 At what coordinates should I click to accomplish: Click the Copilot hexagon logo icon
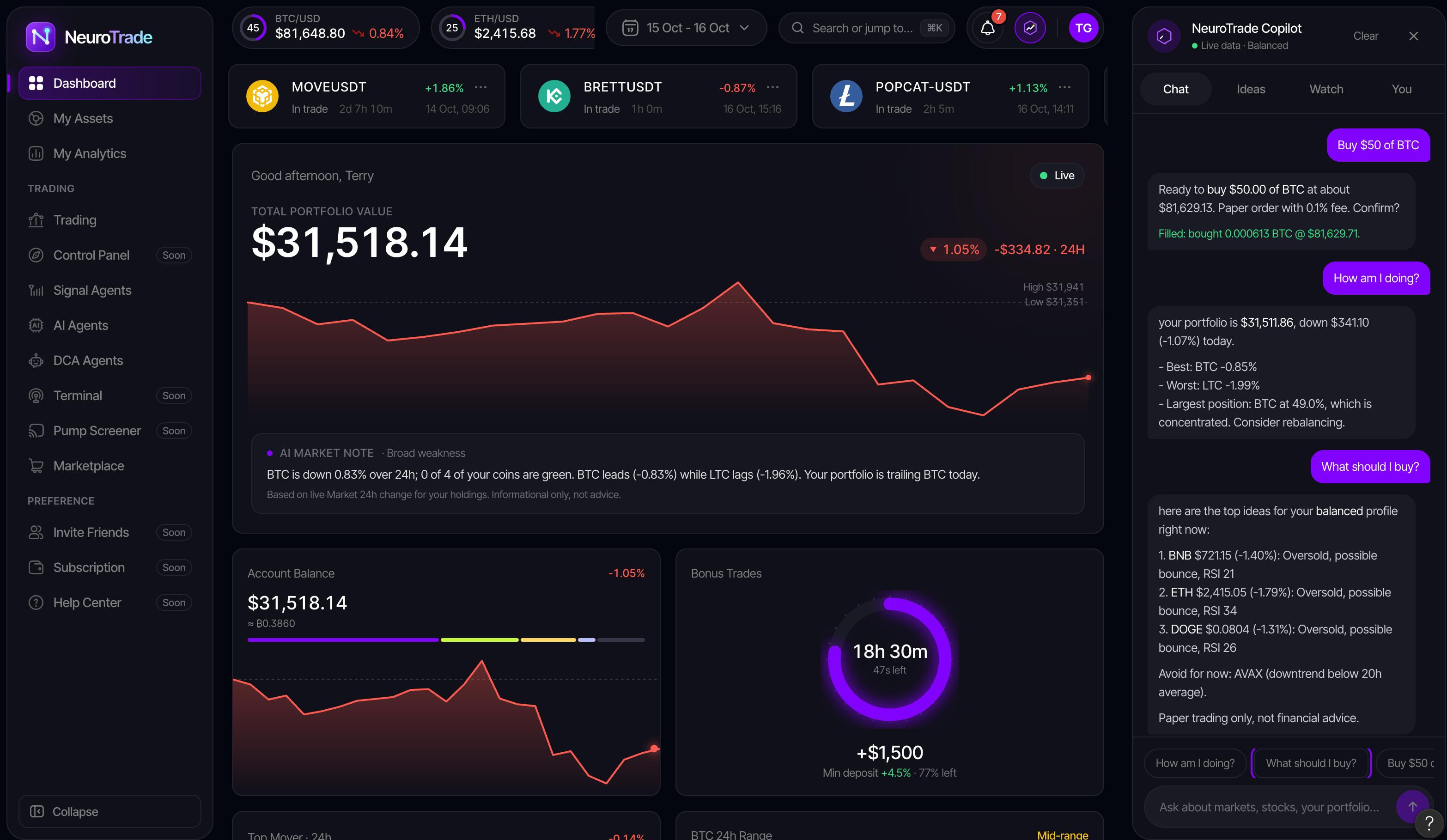click(1164, 36)
